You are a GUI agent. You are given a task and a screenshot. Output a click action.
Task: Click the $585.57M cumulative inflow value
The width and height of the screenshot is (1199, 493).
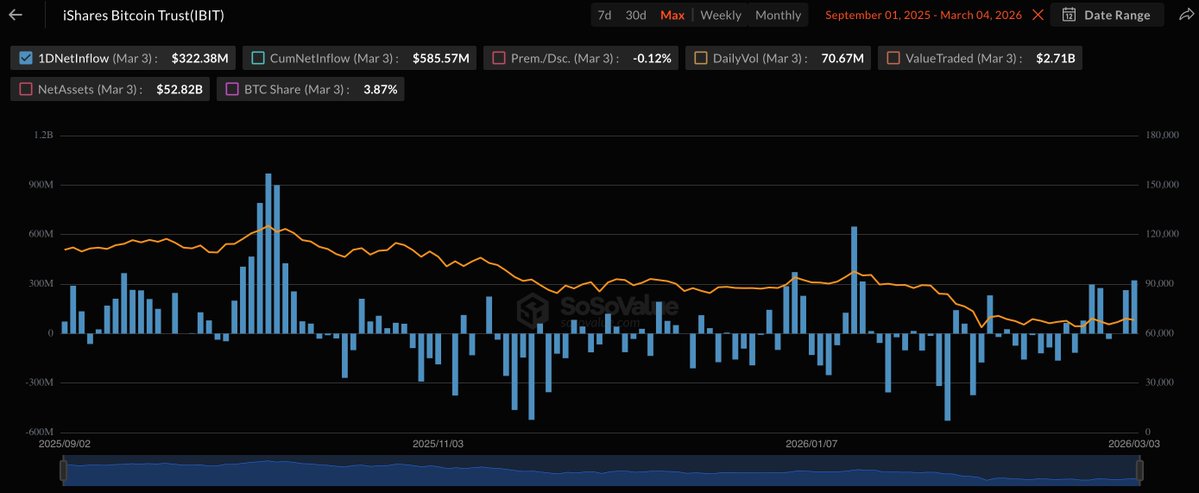click(440, 57)
